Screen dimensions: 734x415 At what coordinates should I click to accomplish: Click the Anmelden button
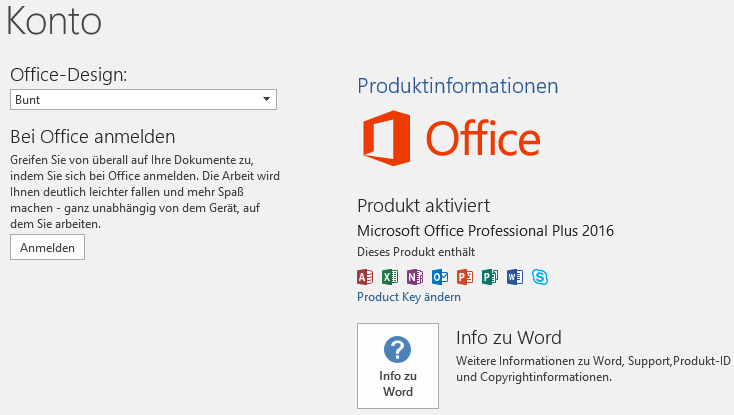[x=47, y=248]
